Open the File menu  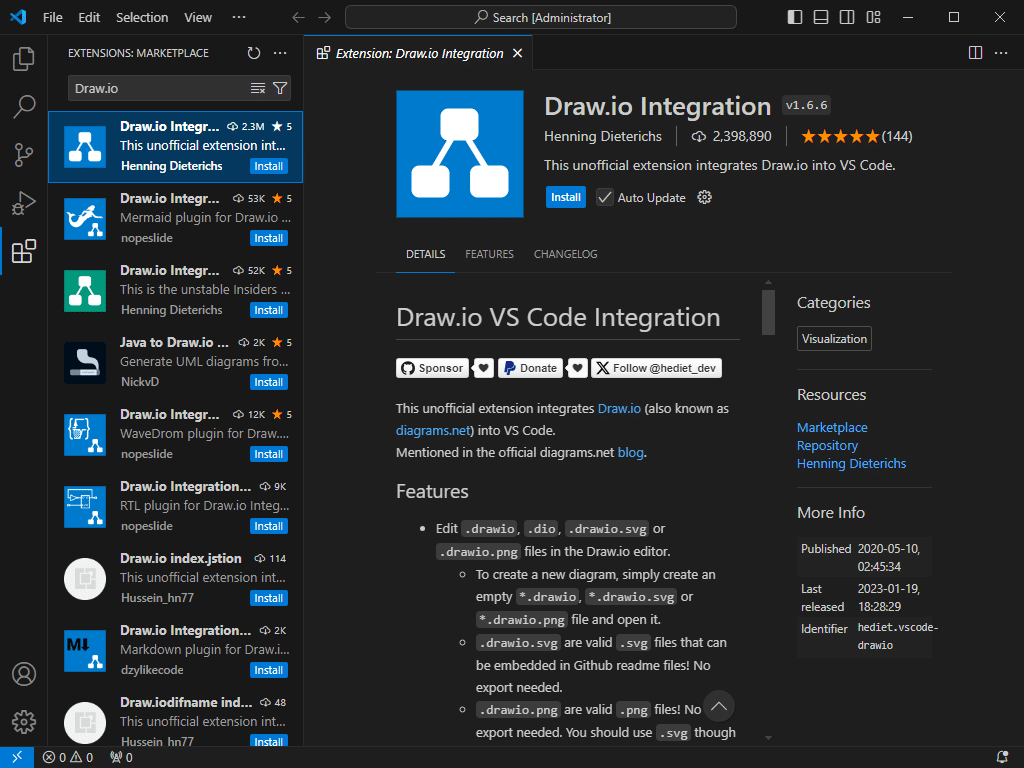pos(52,18)
